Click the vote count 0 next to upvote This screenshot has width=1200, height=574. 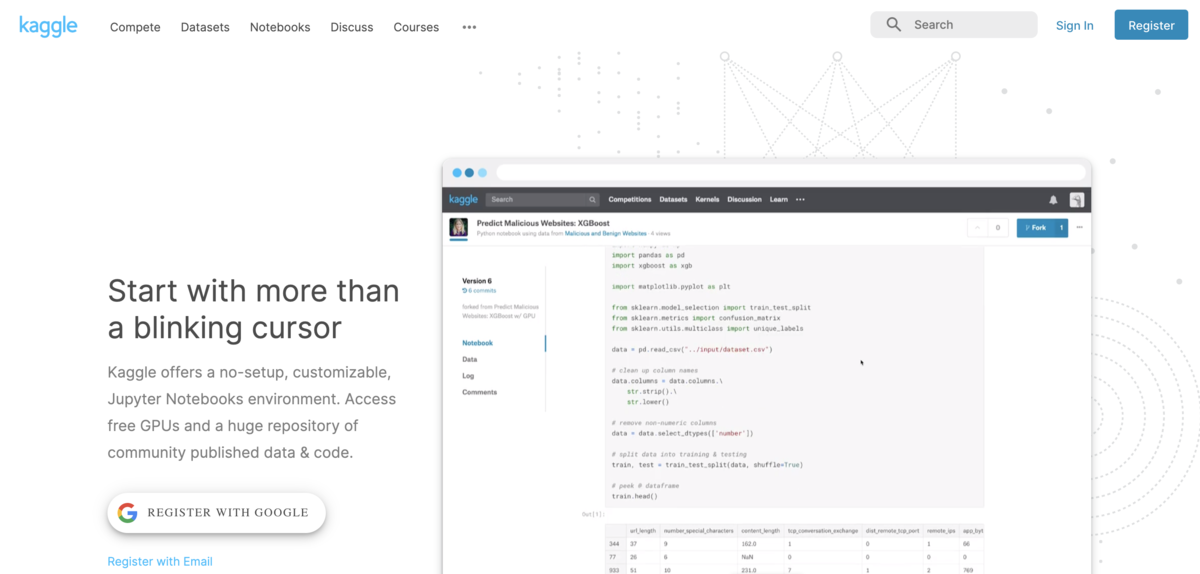coord(996,228)
